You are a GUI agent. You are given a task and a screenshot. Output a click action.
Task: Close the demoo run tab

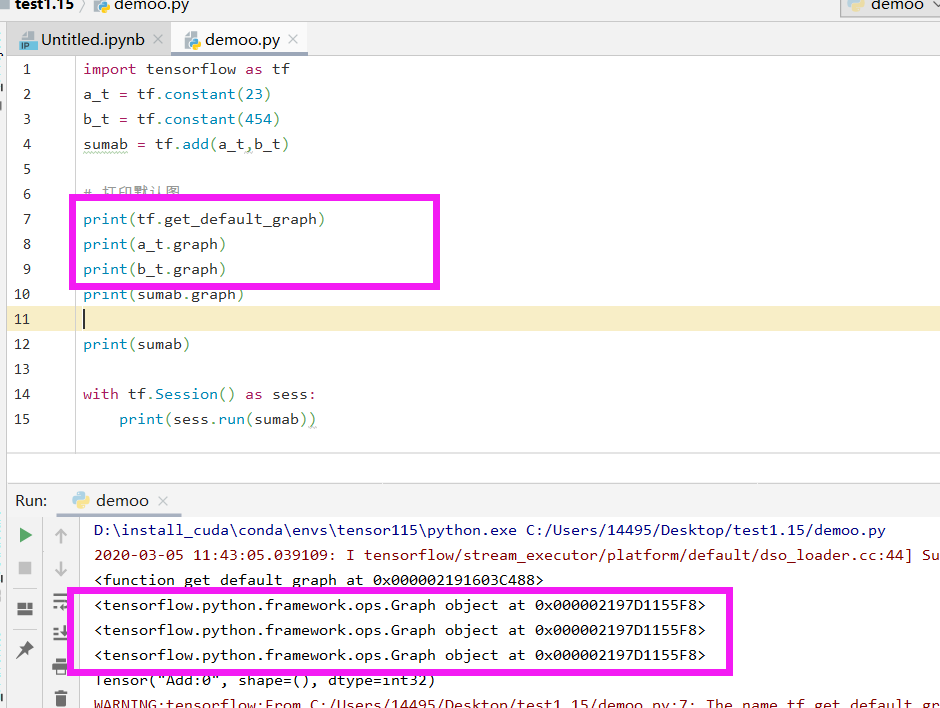coord(163,501)
